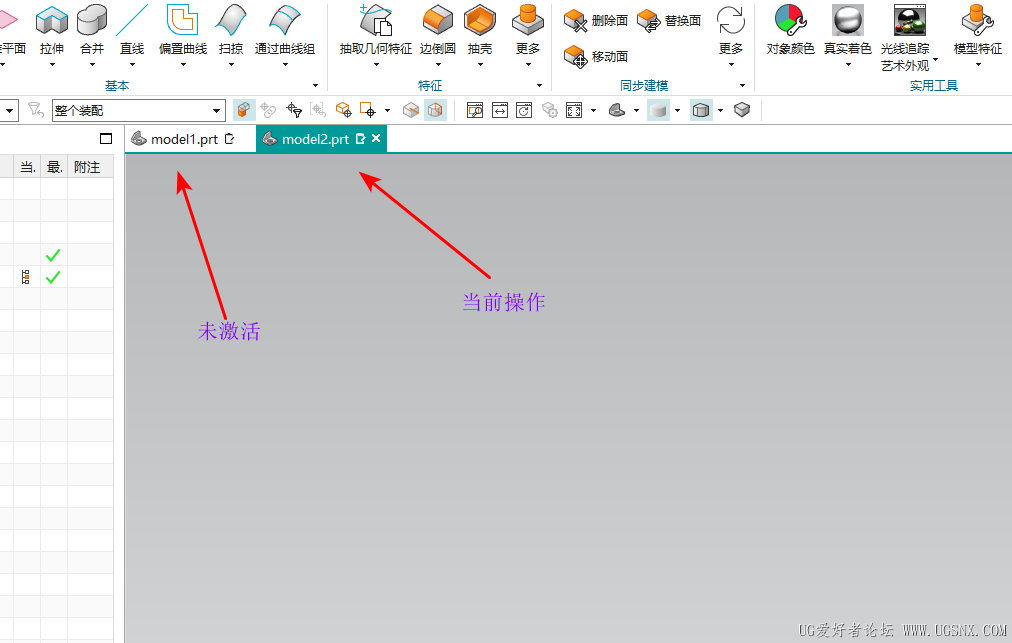
Task: Click the cube with orange edge icon
Action: click(410, 110)
